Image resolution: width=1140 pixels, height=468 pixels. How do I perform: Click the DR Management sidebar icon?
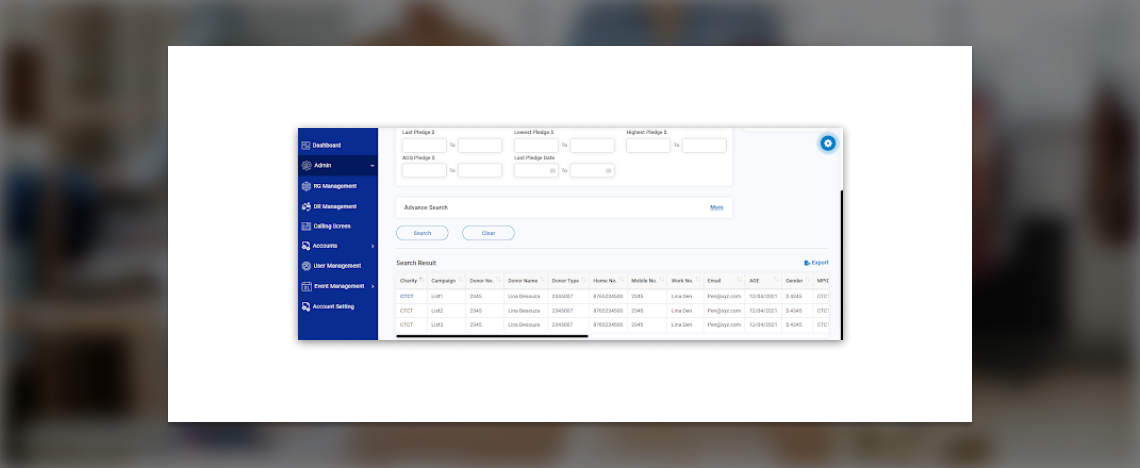point(306,206)
